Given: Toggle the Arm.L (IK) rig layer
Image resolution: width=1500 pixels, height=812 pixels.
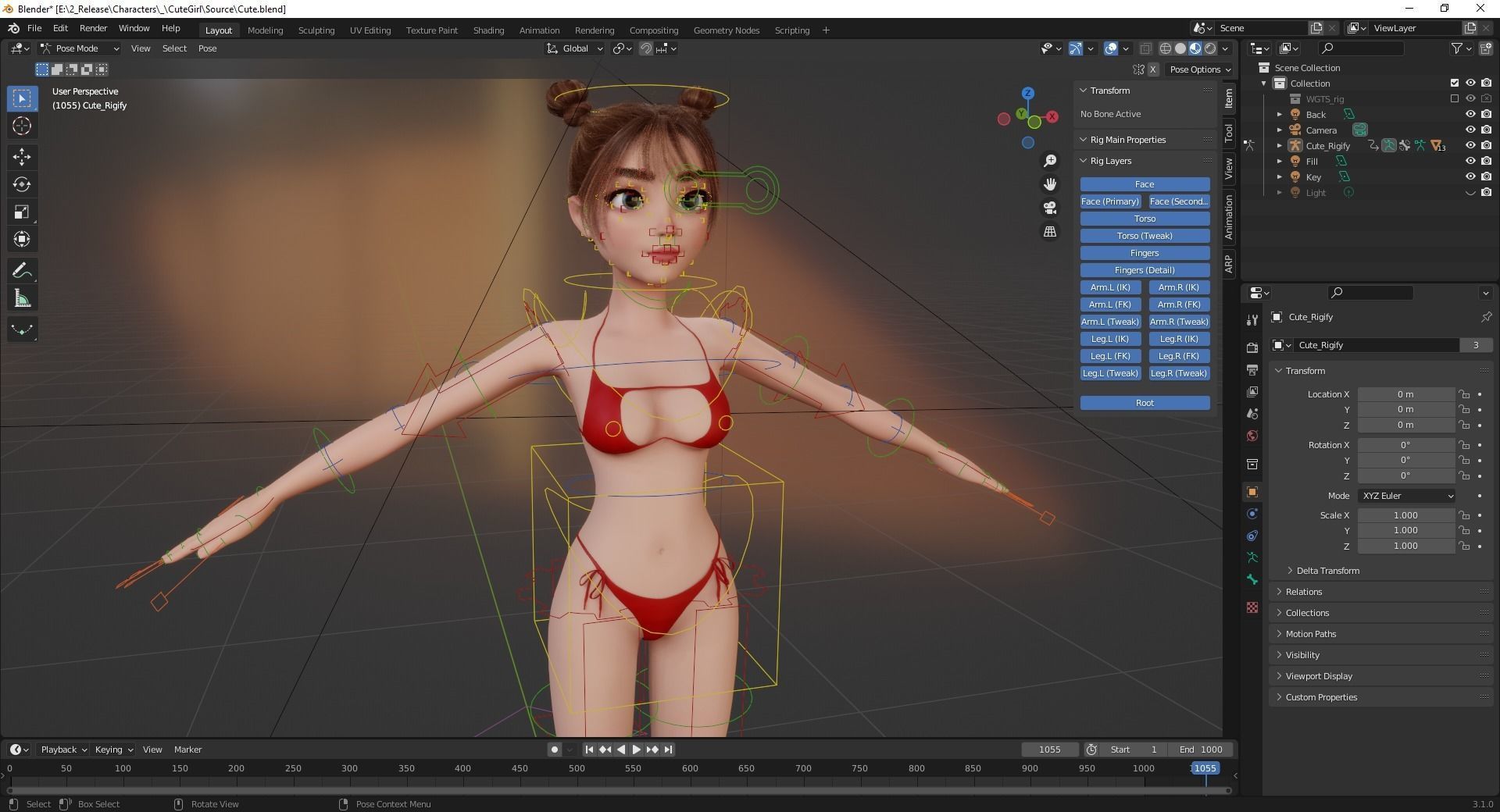Looking at the screenshot, I should [x=1110, y=287].
